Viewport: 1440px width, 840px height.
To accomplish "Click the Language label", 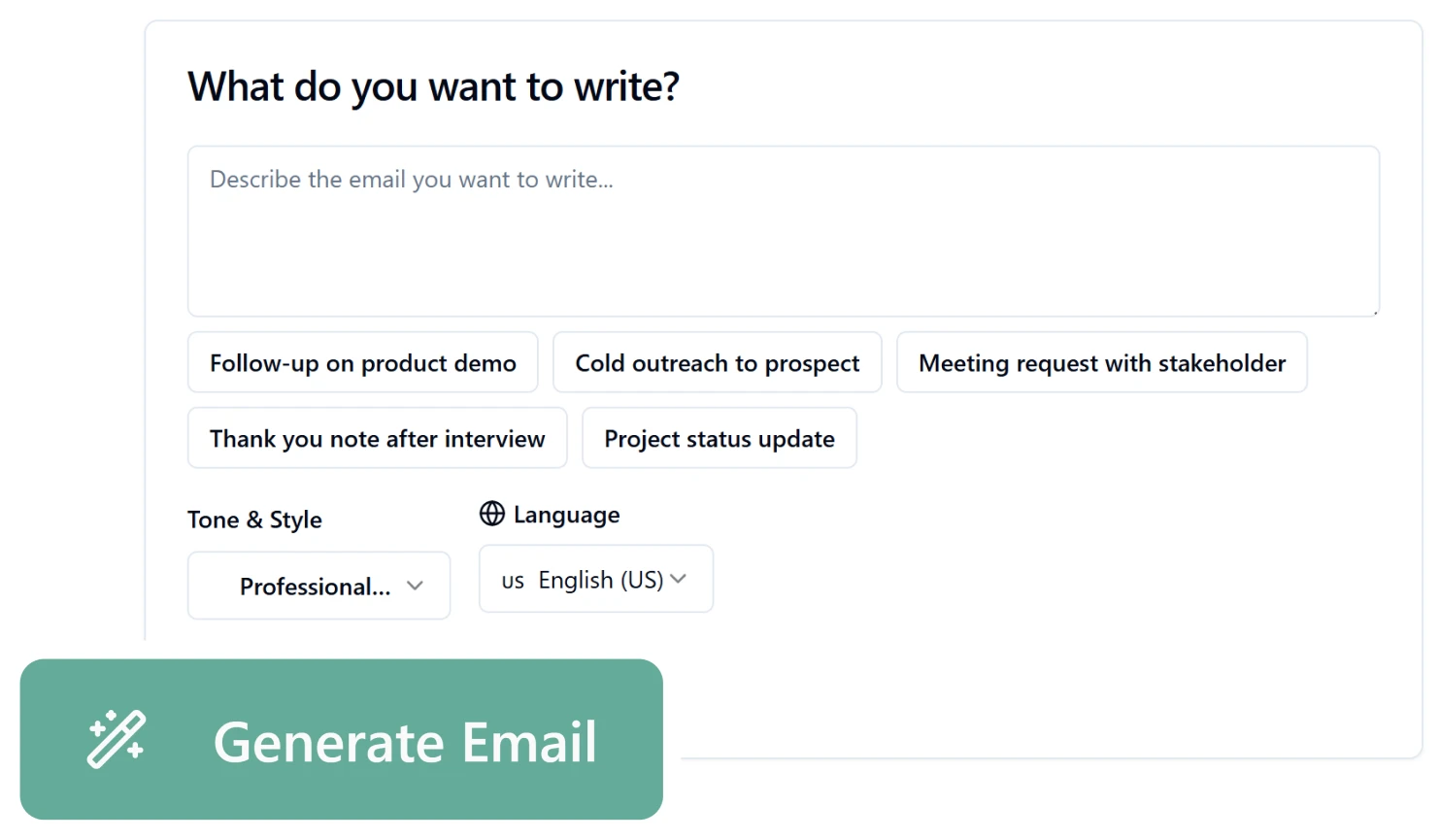I will (x=567, y=514).
